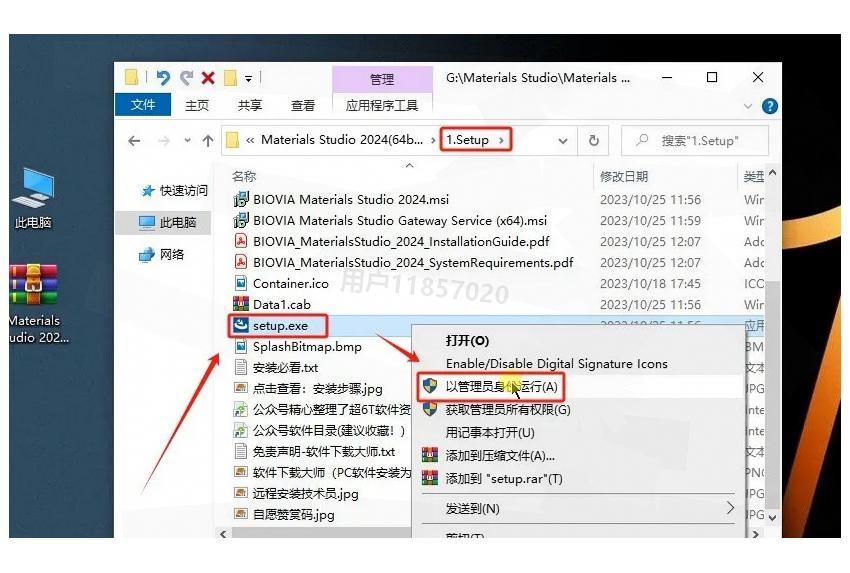Image resolution: width=850 pixels, height=573 pixels.
Task: Open Materials Studio 202... WinRAR desktop icon
Action: [34, 304]
